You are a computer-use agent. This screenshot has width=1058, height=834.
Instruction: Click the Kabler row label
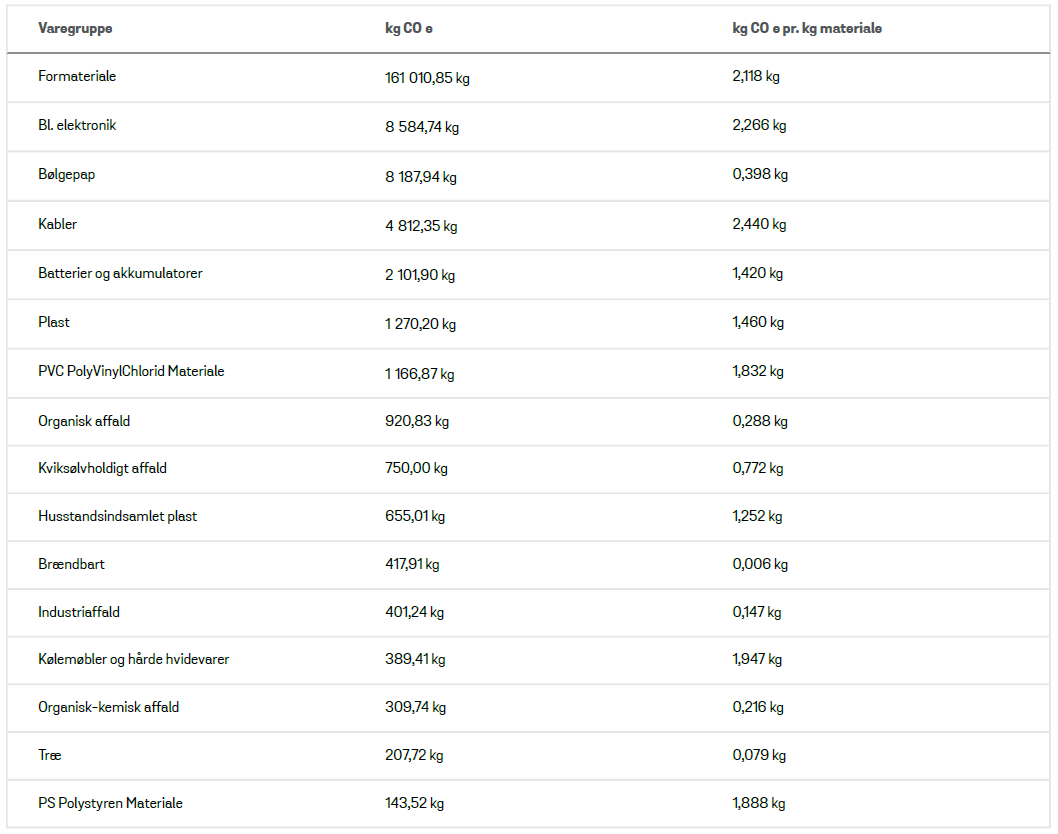pyautogui.click(x=58, y=224)
